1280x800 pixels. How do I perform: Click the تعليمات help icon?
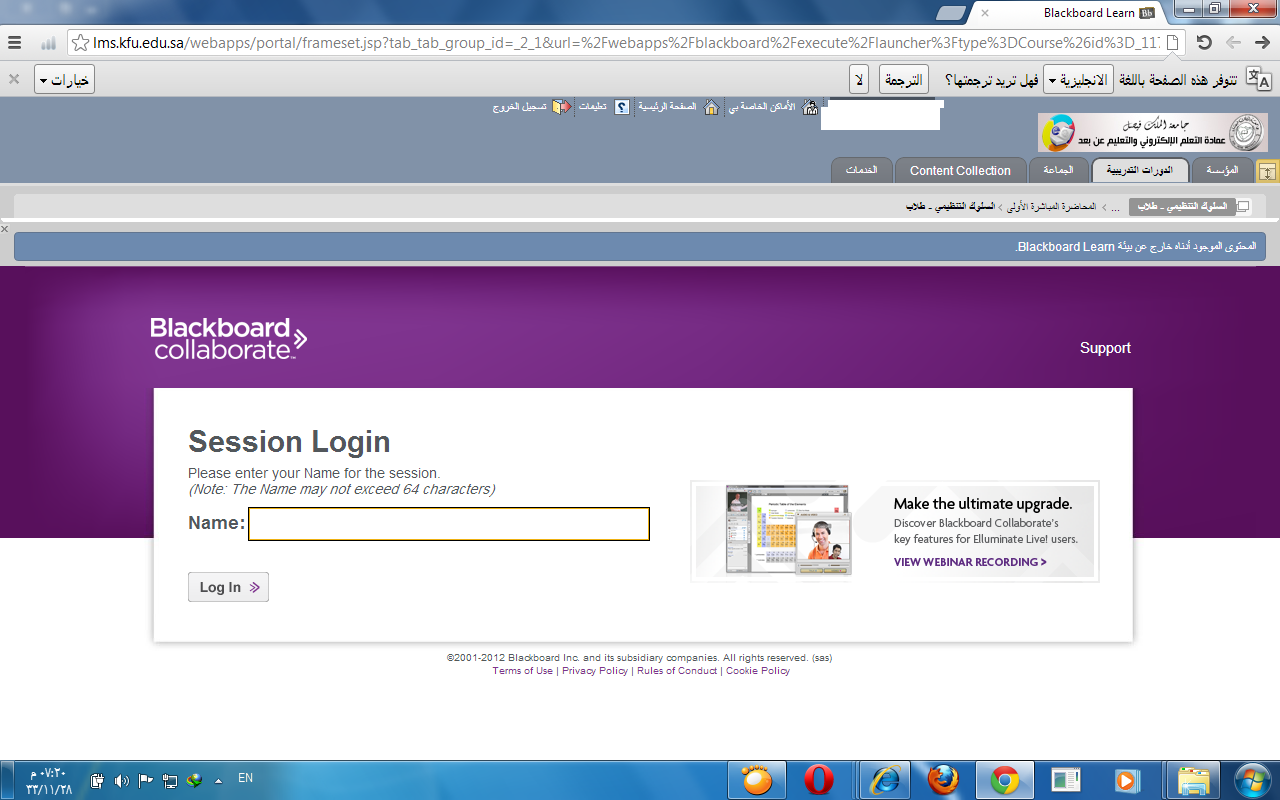pos(622,106)
